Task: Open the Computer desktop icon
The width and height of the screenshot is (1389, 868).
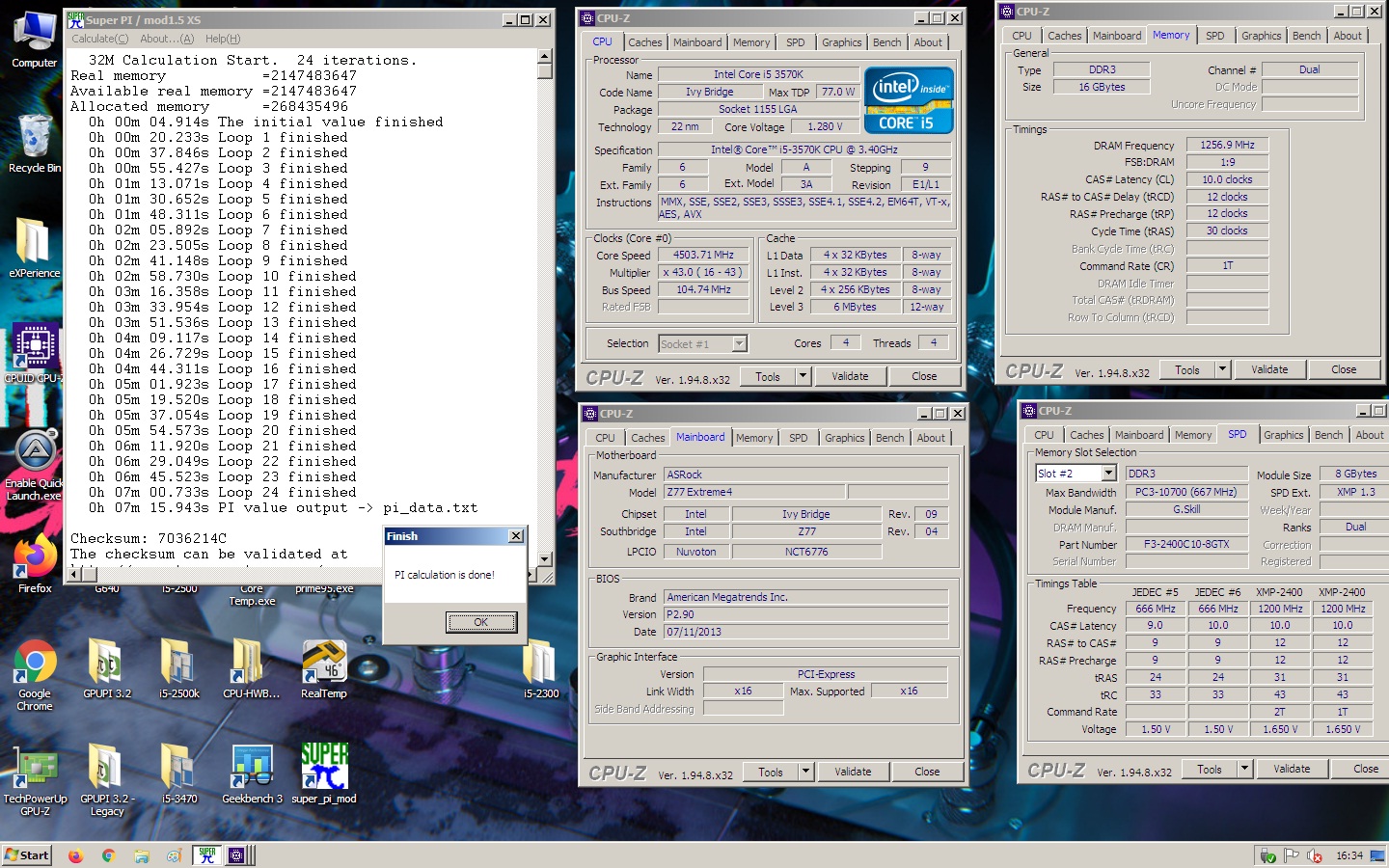Action: tap(35, 41)
